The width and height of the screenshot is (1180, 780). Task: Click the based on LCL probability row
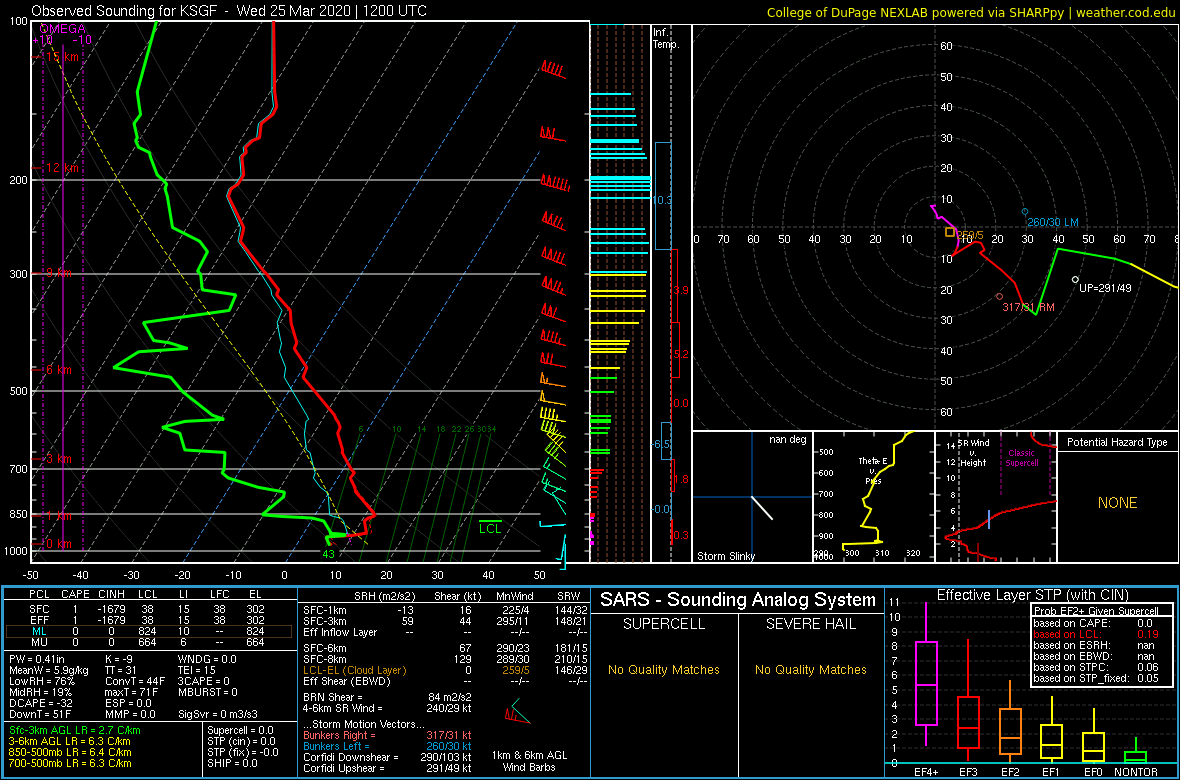point(1098,635)
